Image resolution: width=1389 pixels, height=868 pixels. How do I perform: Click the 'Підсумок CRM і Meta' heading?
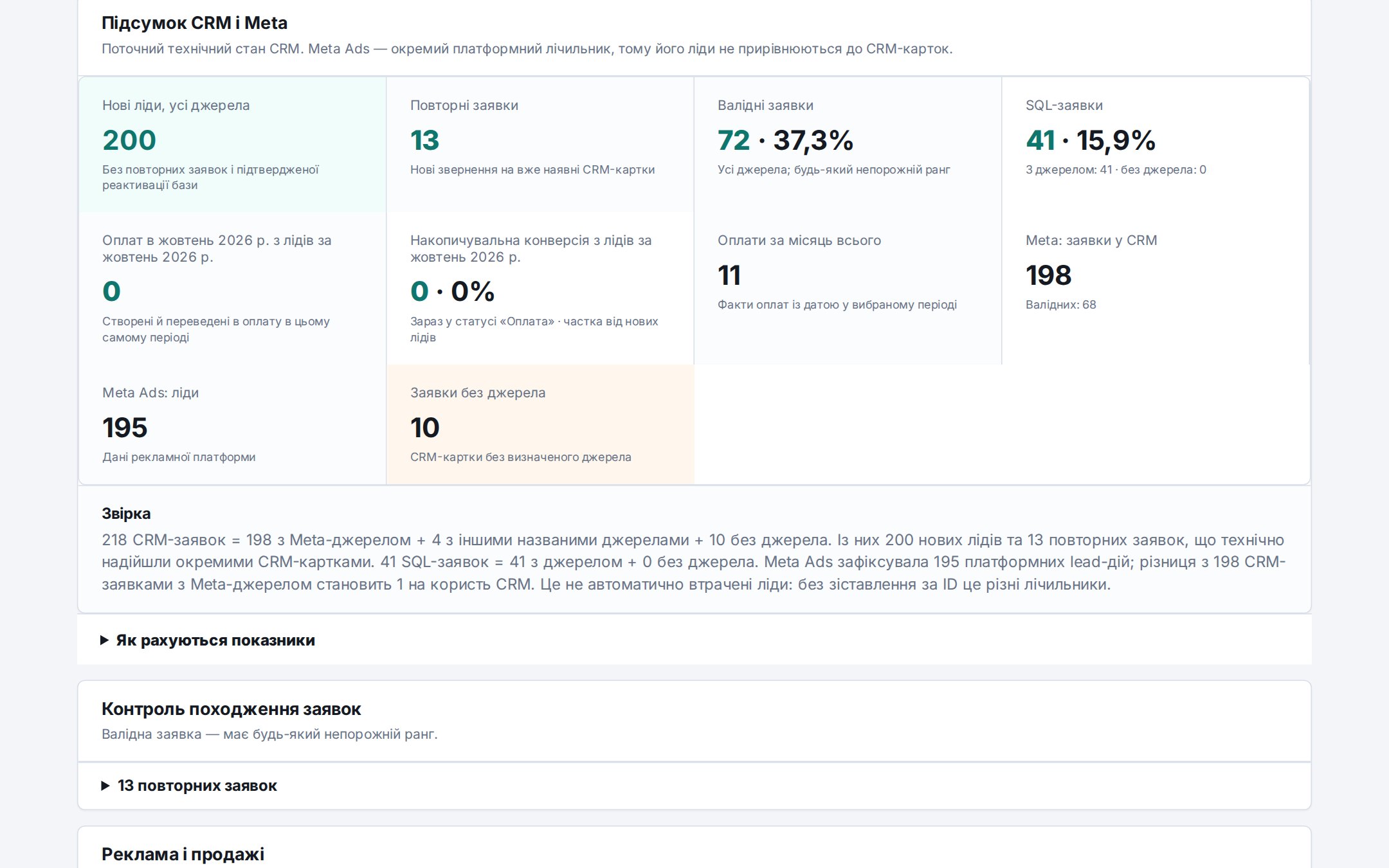[194, 23]
